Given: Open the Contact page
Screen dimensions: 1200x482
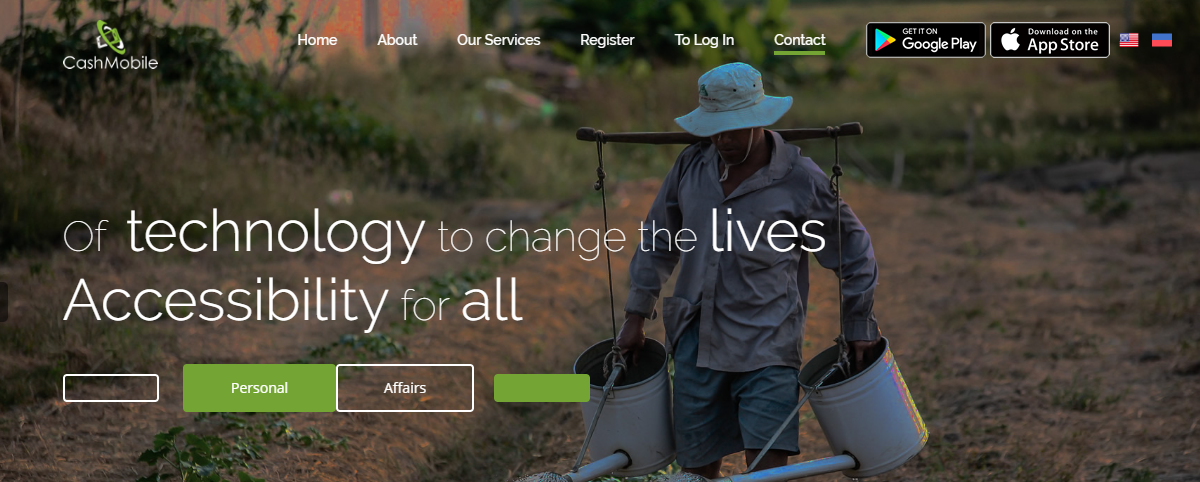Looking at the screenshot, I should [800, 41].
